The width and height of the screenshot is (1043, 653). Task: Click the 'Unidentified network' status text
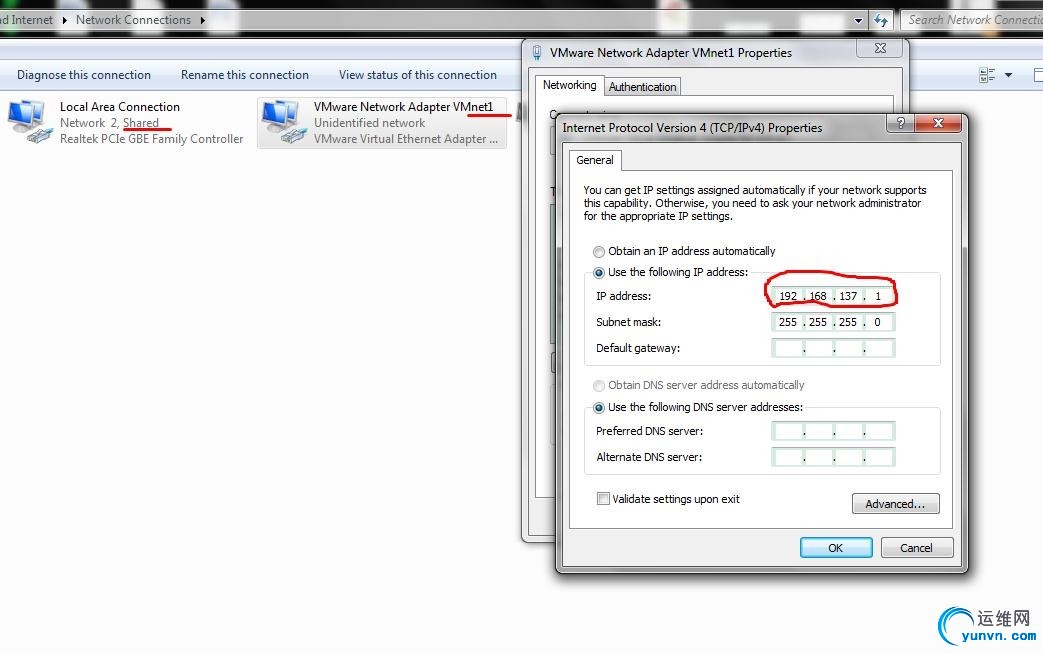pos(369,123)
